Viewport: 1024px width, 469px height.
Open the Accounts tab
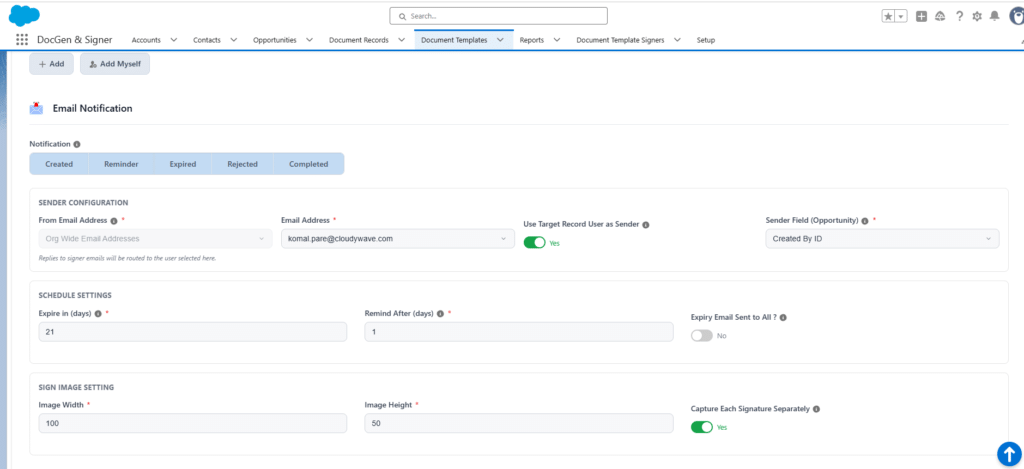146,40
